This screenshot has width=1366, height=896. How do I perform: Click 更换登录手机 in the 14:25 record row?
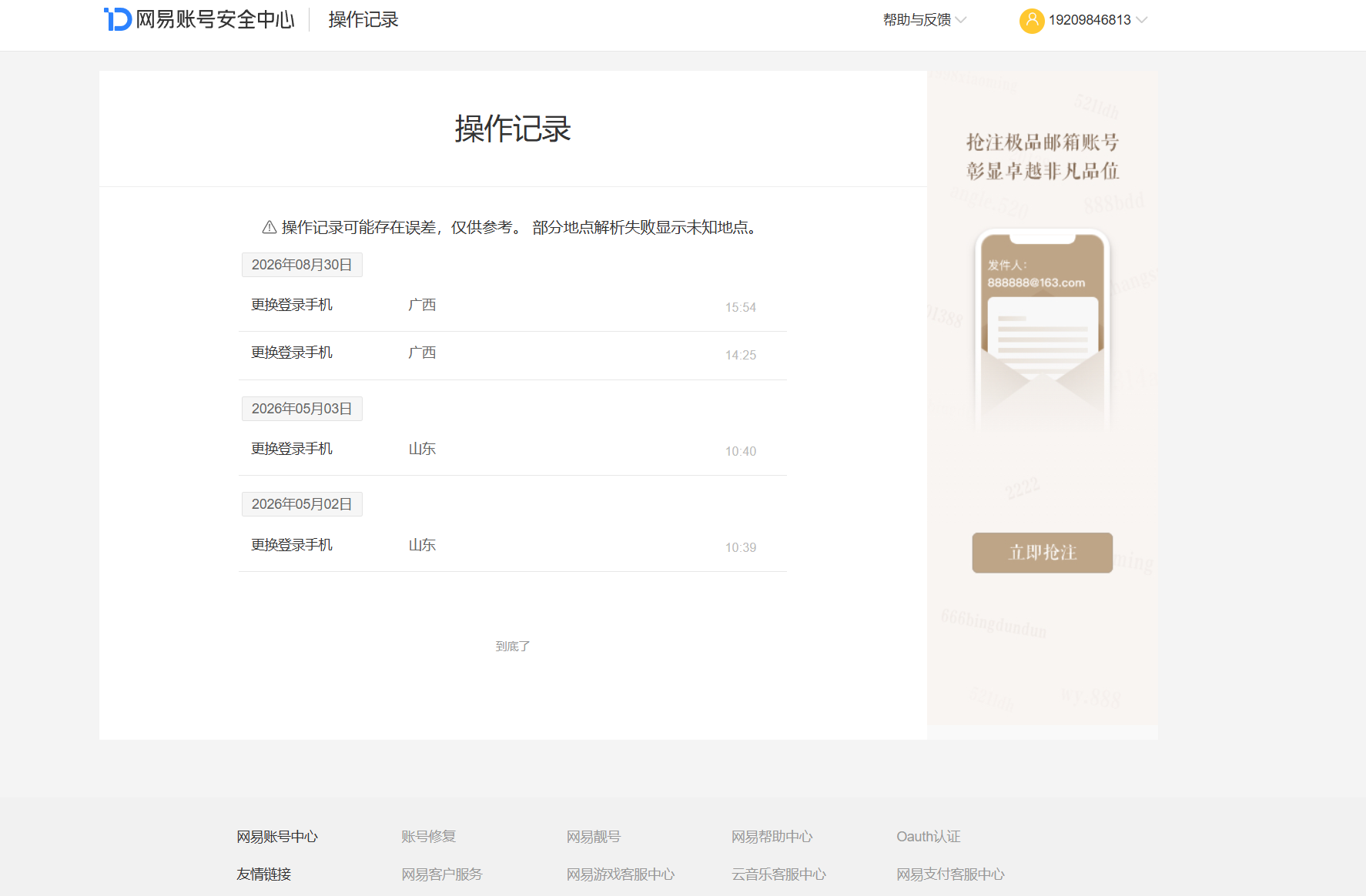(x=292, y=353)
